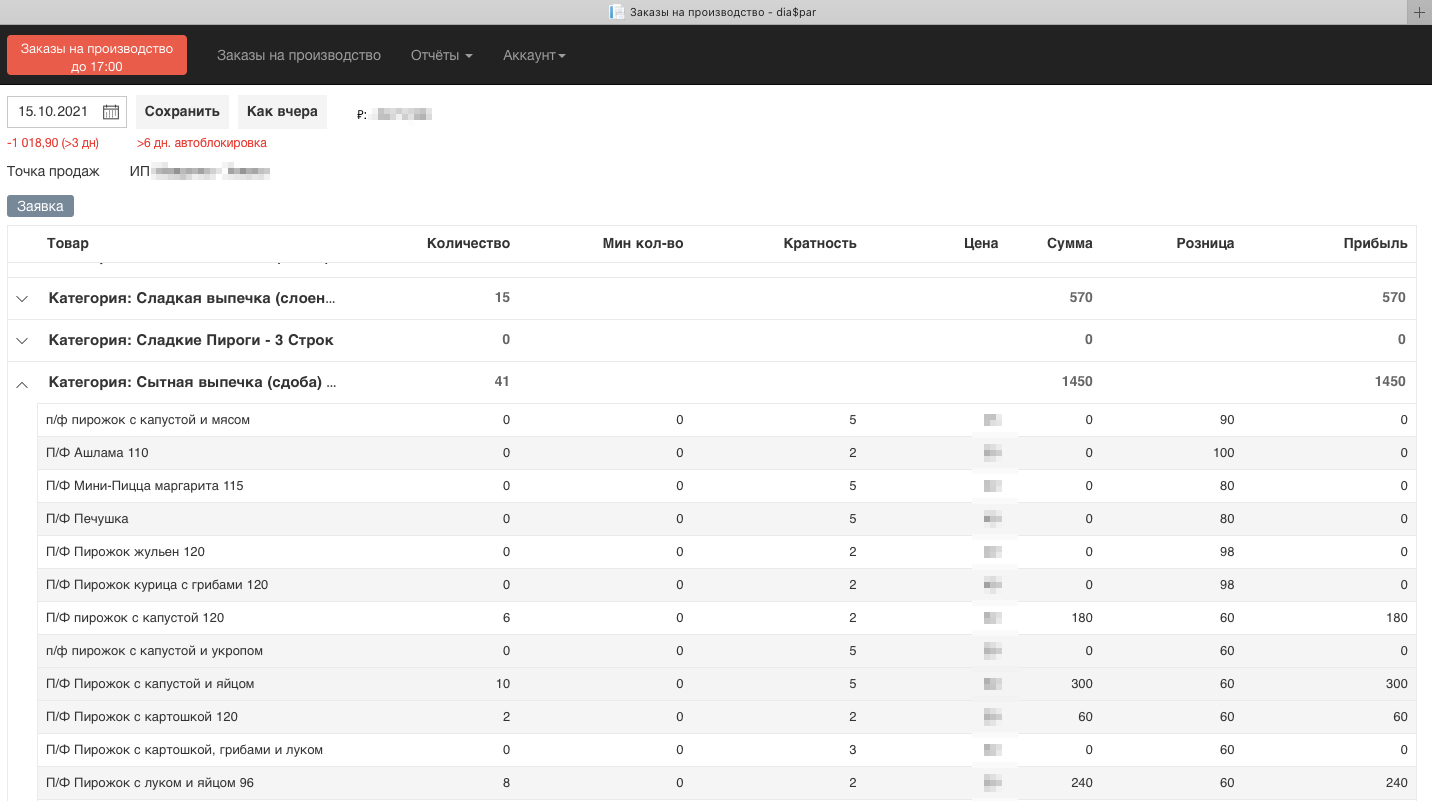The width and height of the screenshot is (1432, 801).
Task: Open the Аккаунт dropdown menu
Action: coord(534,55)
